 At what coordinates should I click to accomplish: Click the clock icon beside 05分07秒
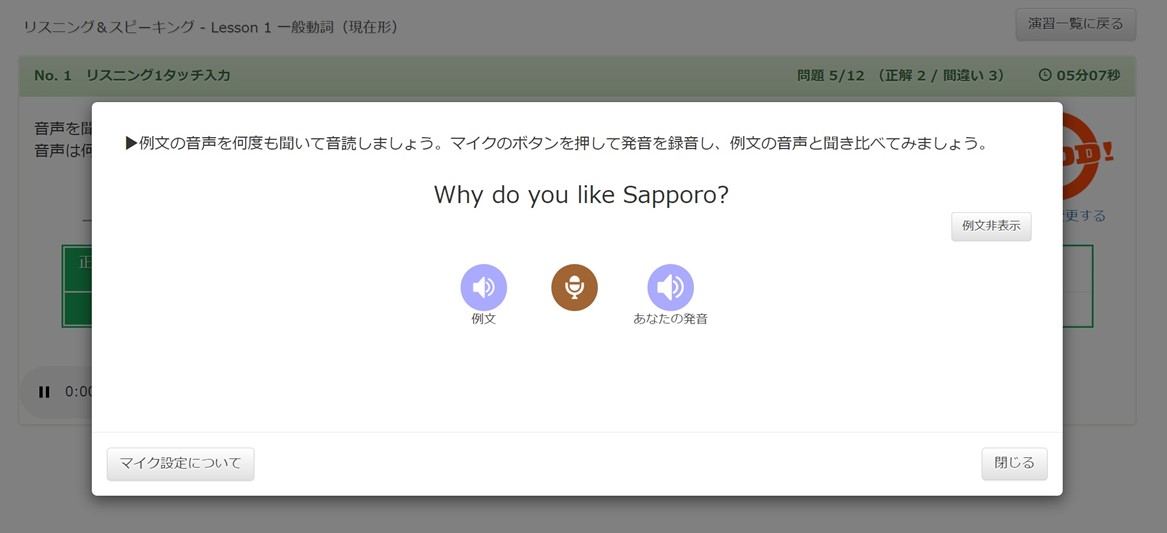point(1045,75)
